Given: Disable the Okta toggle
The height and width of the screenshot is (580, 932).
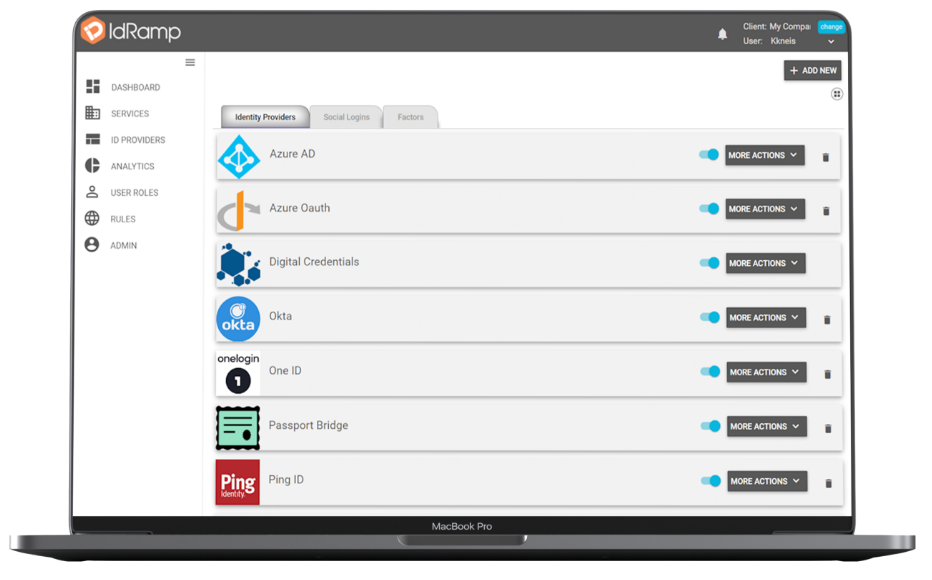Looking at the screenshot, I should click(x=710, y=317).
